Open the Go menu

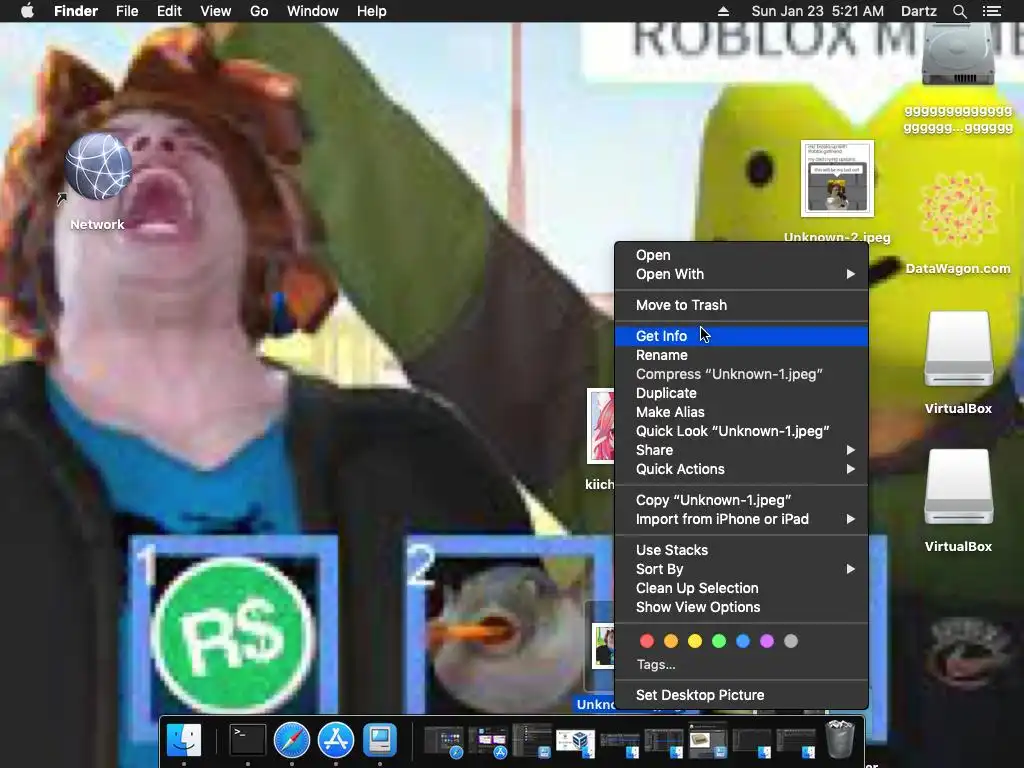[259, 11]
